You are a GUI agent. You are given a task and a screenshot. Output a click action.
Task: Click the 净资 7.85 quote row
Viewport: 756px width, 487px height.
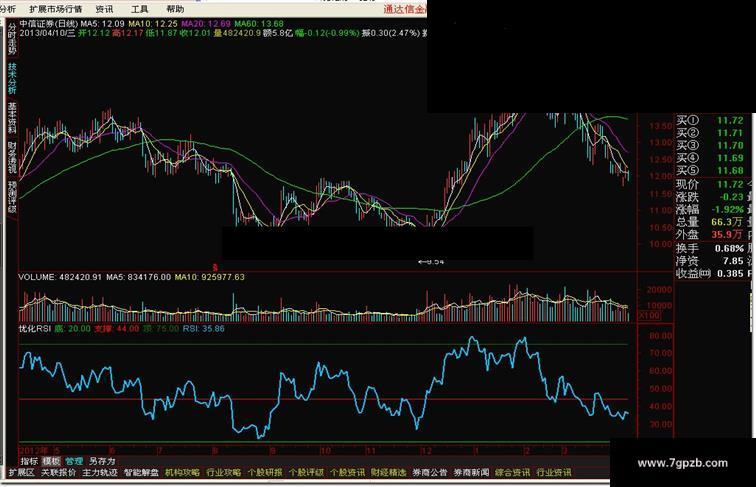pyautogui.click(x=709, y=261)
